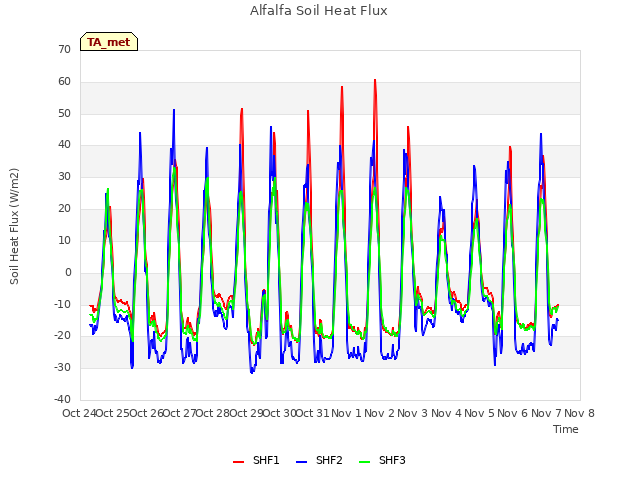Screen dimensions: 640x480
Task: Click the red SHF1 peak near 58 on Nov 1
Action: tap(342, 87)
